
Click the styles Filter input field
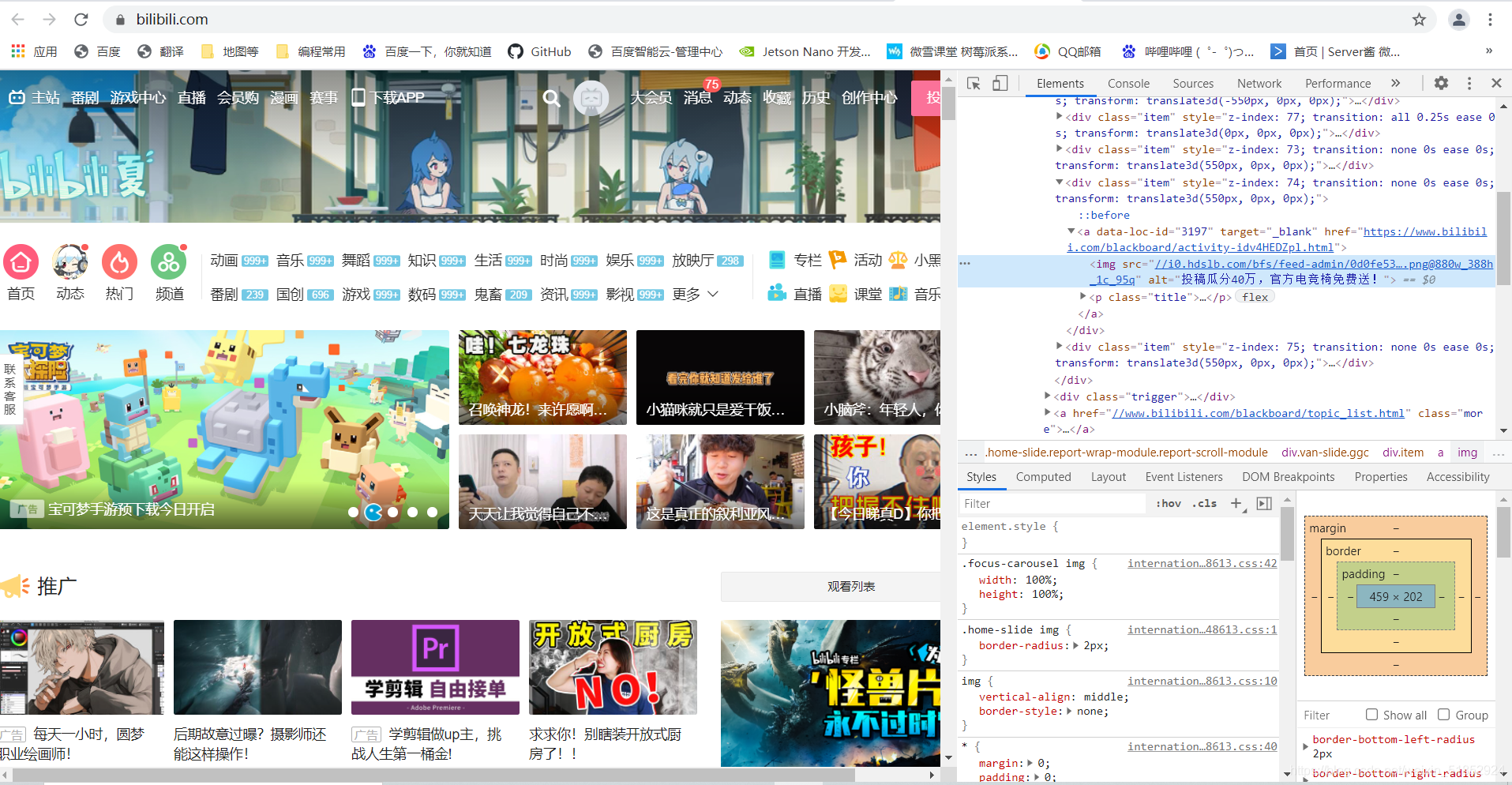[x=1052, y=504]
